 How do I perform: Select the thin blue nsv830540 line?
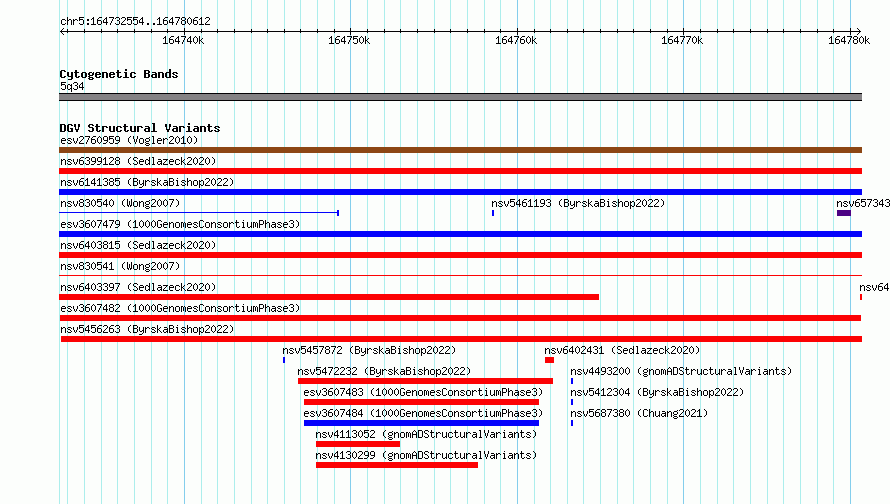199,213
